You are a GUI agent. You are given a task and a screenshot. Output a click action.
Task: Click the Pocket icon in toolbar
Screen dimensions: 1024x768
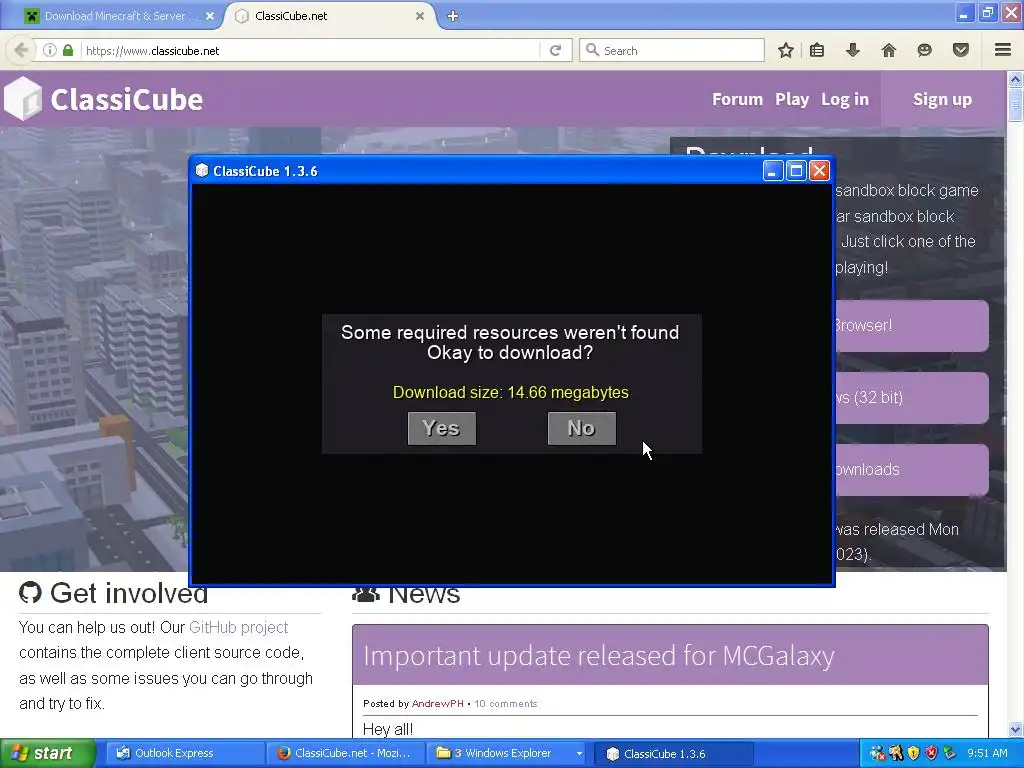click(x=961, y=50)
